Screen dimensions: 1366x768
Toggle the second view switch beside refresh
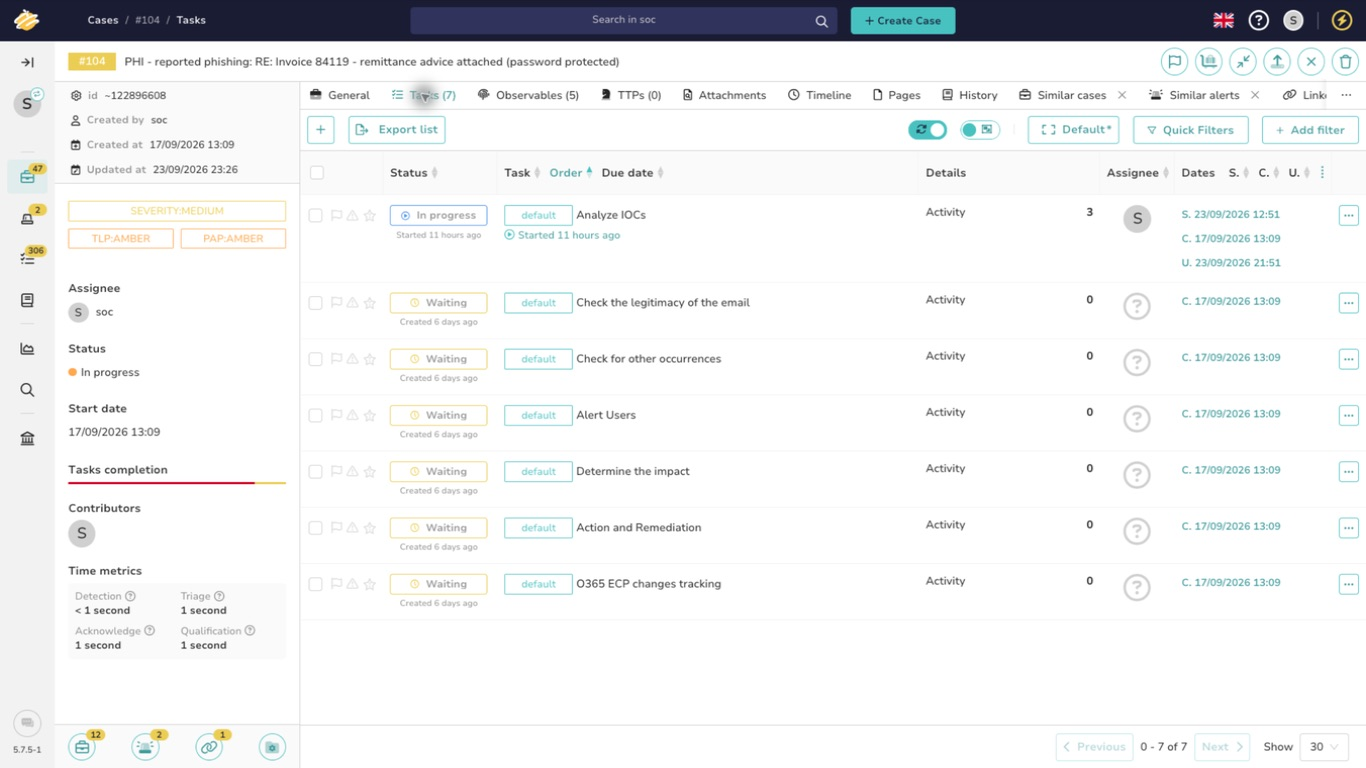click(x=980, y=130)
